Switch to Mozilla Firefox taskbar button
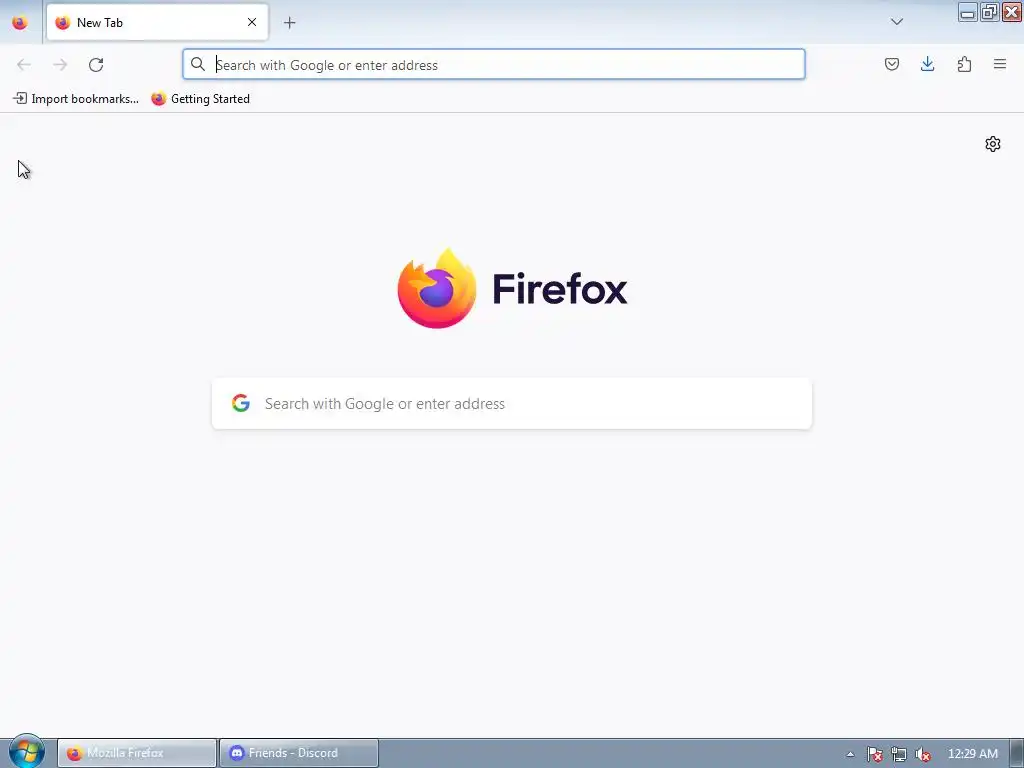Viewport: 1024px width, 768px height. pyautogui.click(x=137, y=753)
